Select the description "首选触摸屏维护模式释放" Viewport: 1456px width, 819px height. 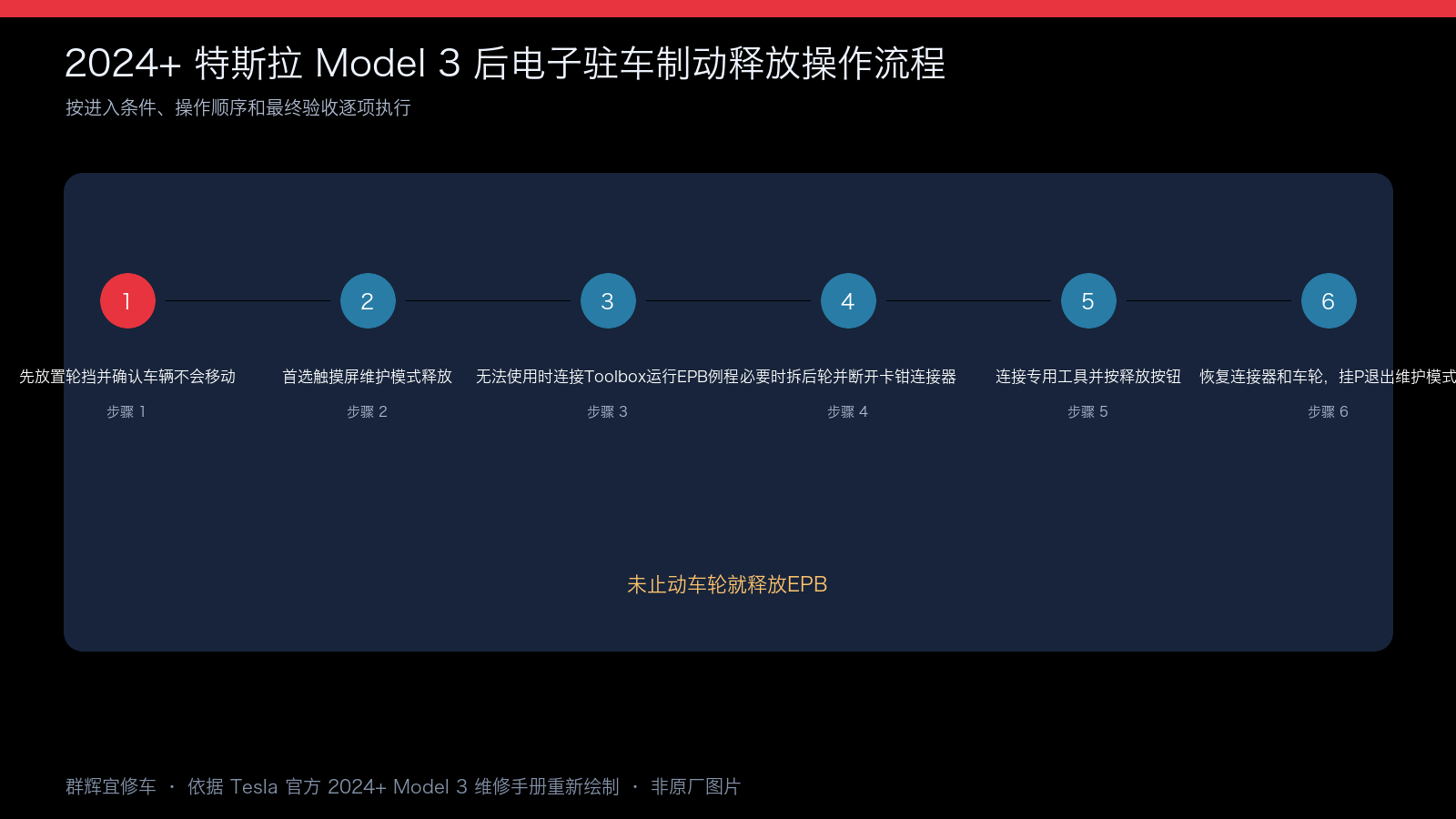[368, 377]
